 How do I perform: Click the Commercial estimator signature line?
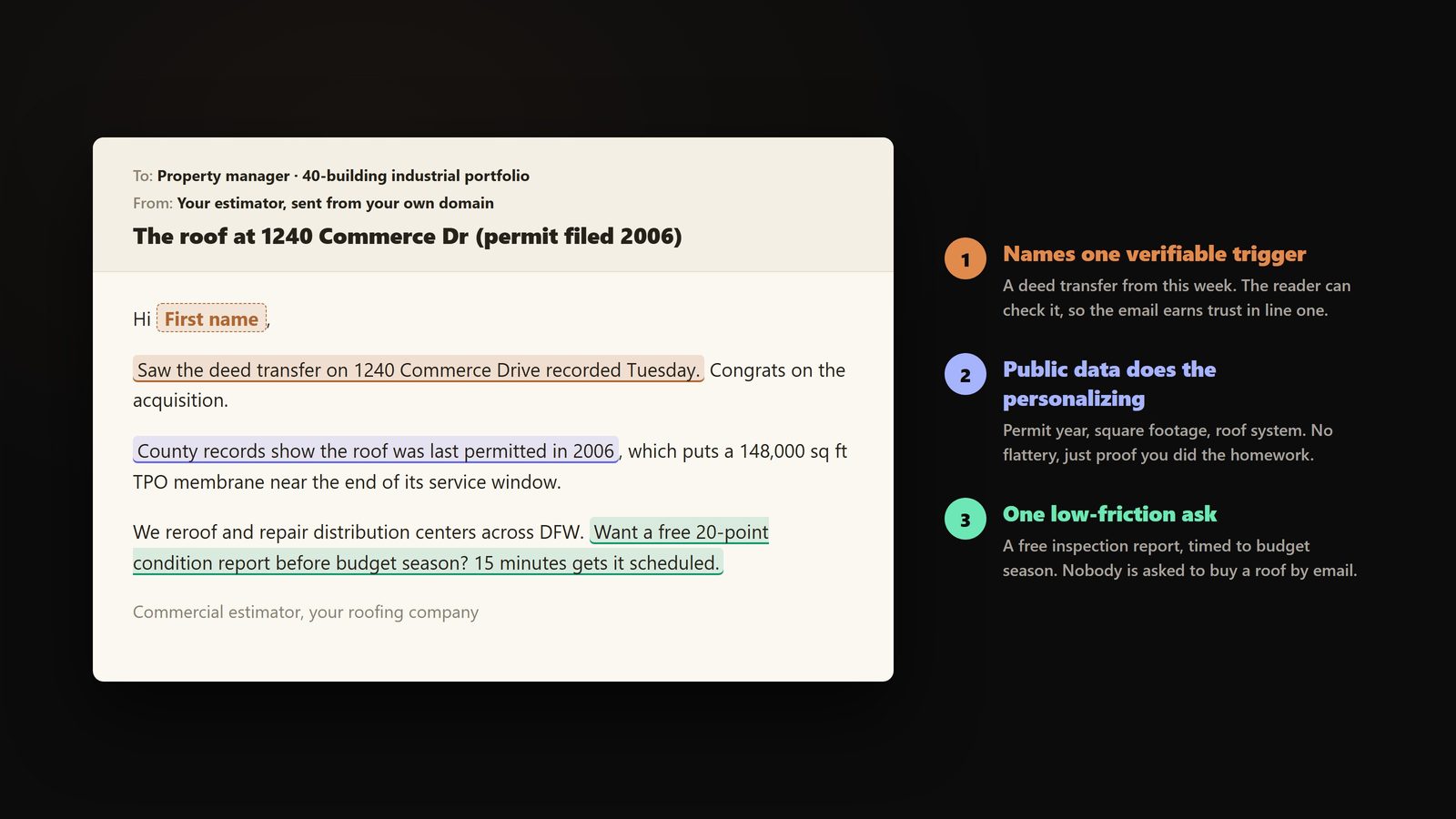pyautogui.click(x=306, y=612)
